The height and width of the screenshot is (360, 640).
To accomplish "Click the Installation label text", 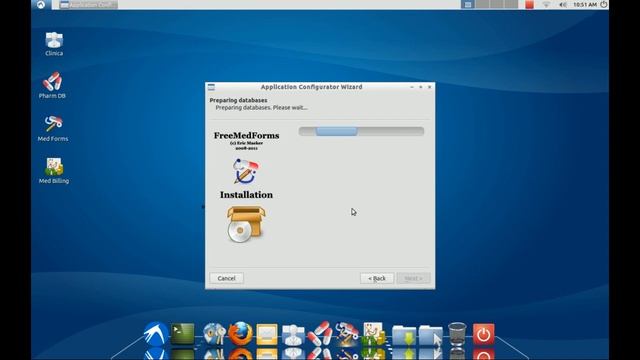I will [x=247, y=195].
